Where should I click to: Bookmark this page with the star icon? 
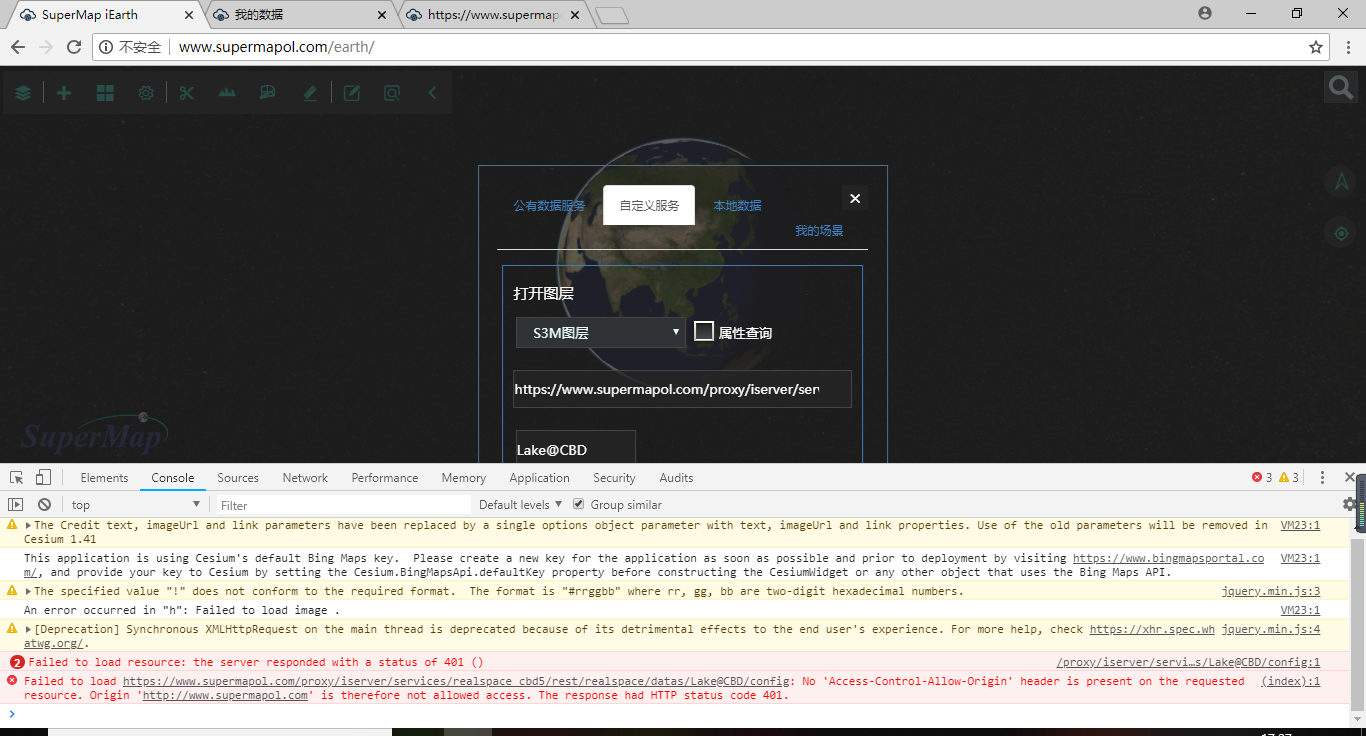pos(1316,47)
